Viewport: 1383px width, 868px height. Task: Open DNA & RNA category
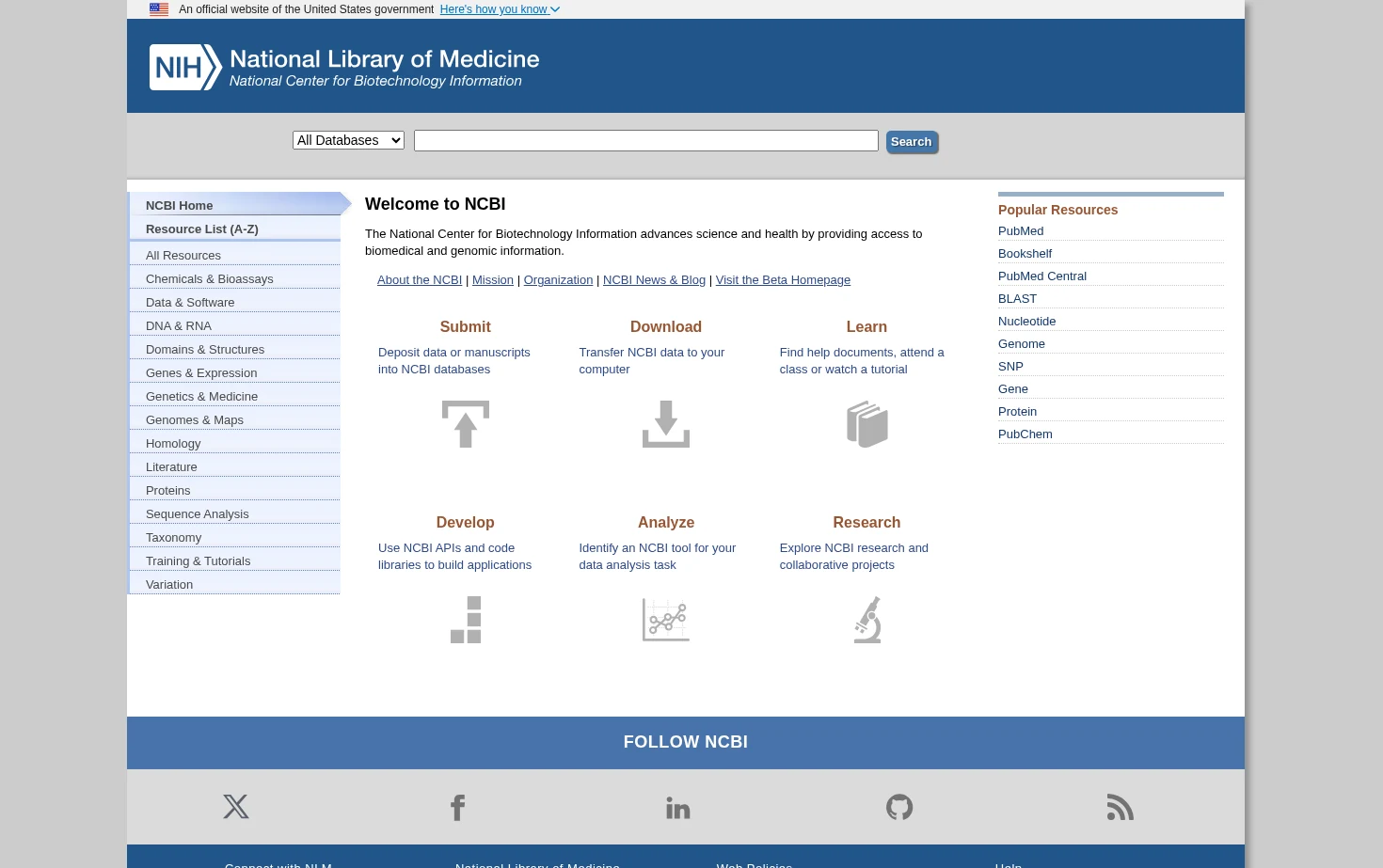(x=235, y=325)
